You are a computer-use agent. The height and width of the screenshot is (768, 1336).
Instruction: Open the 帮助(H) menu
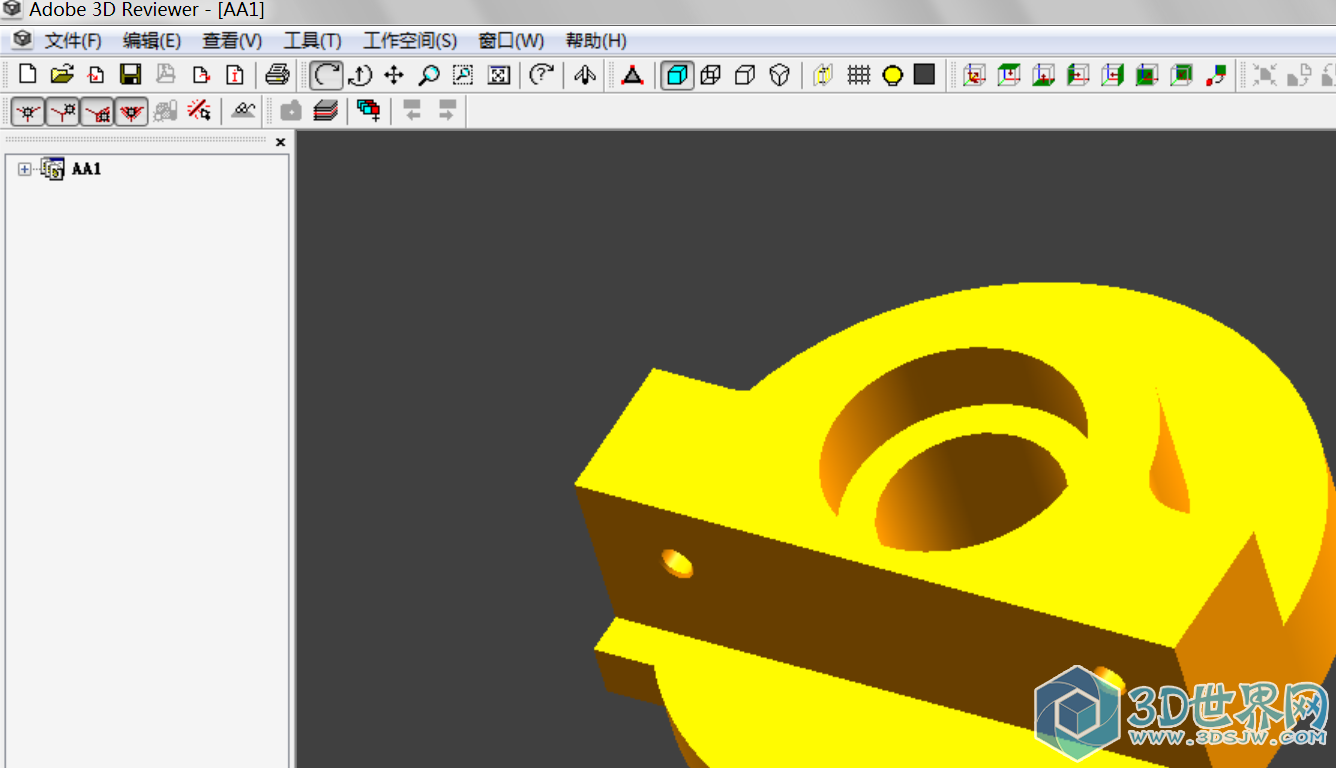(596, 40)
